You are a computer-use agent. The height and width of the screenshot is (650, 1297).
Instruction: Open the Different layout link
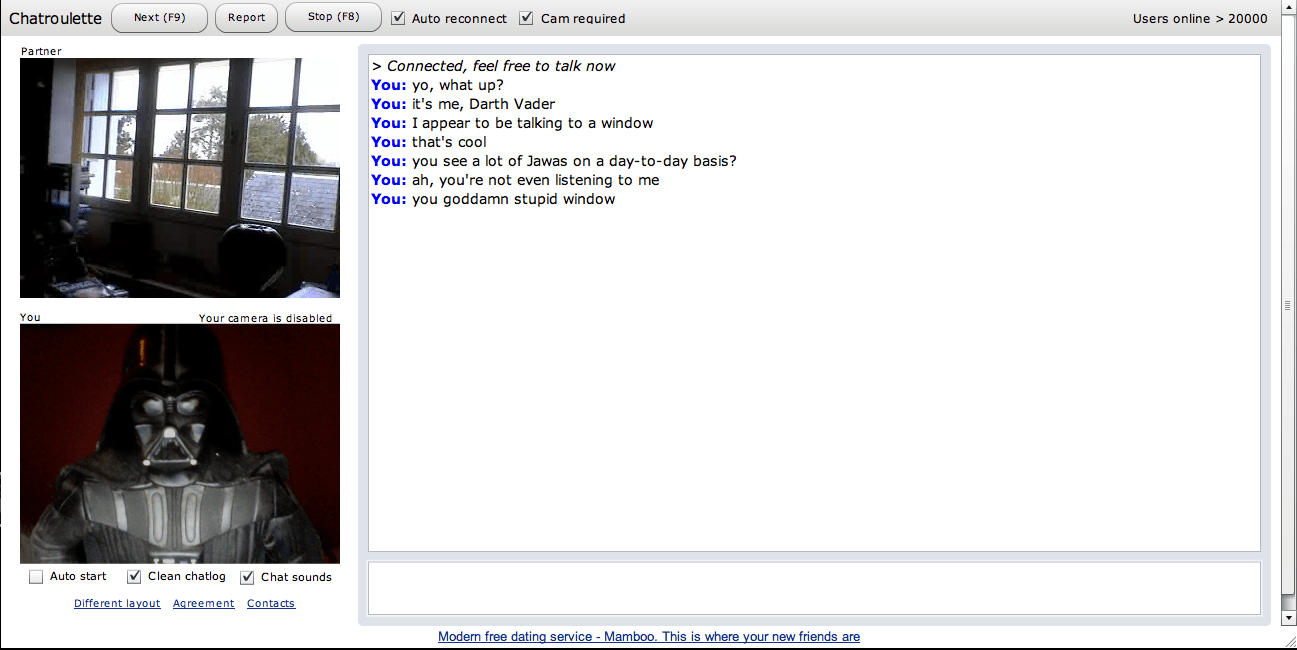pyautogui.click(x=117, y=603)
